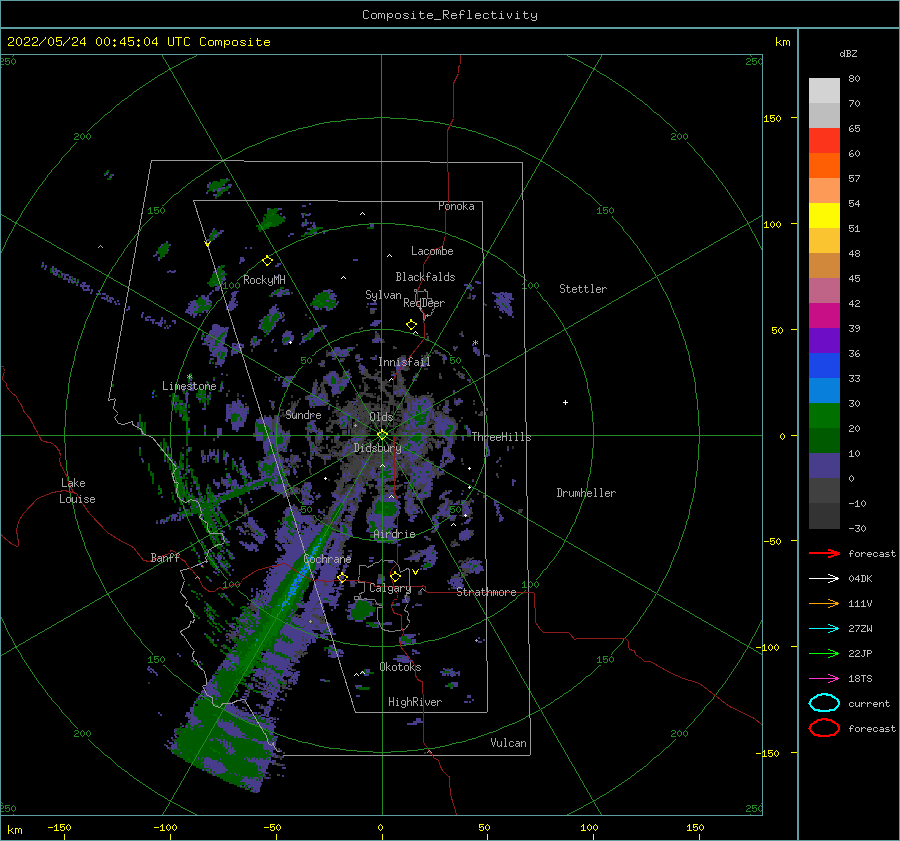
Task: Click the white 04DK arrow icon
Action: [x=824, y=578]
